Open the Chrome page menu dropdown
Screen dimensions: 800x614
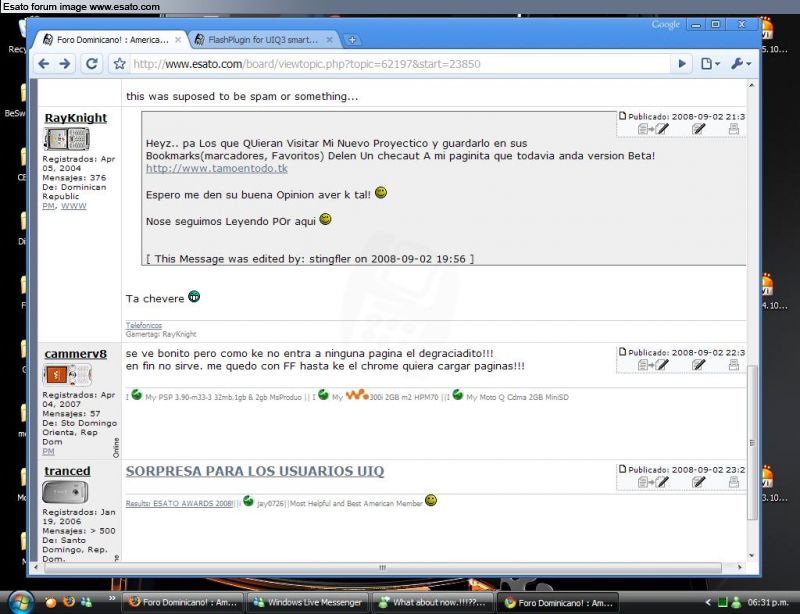(710, 63)
